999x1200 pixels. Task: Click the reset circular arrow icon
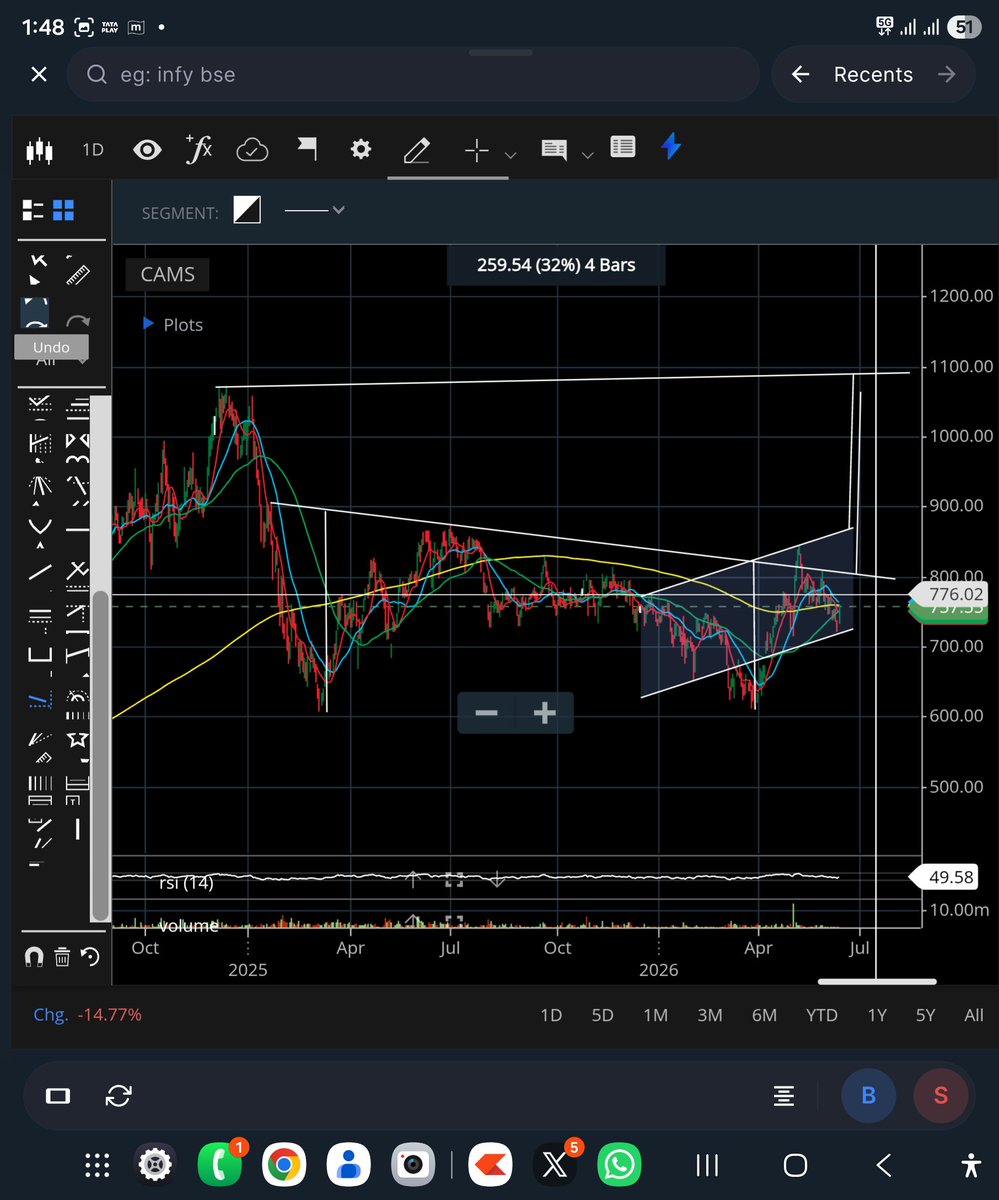90,958
